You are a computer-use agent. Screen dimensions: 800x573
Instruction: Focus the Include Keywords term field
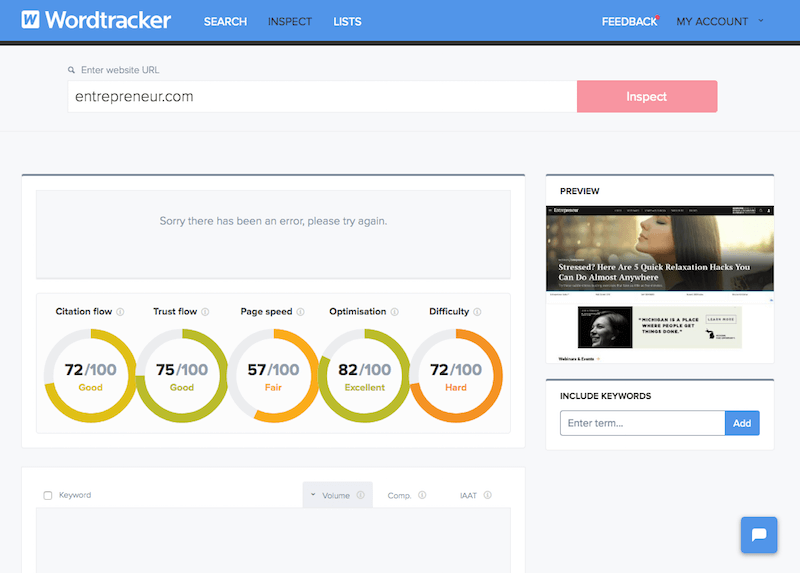(642, 423)
